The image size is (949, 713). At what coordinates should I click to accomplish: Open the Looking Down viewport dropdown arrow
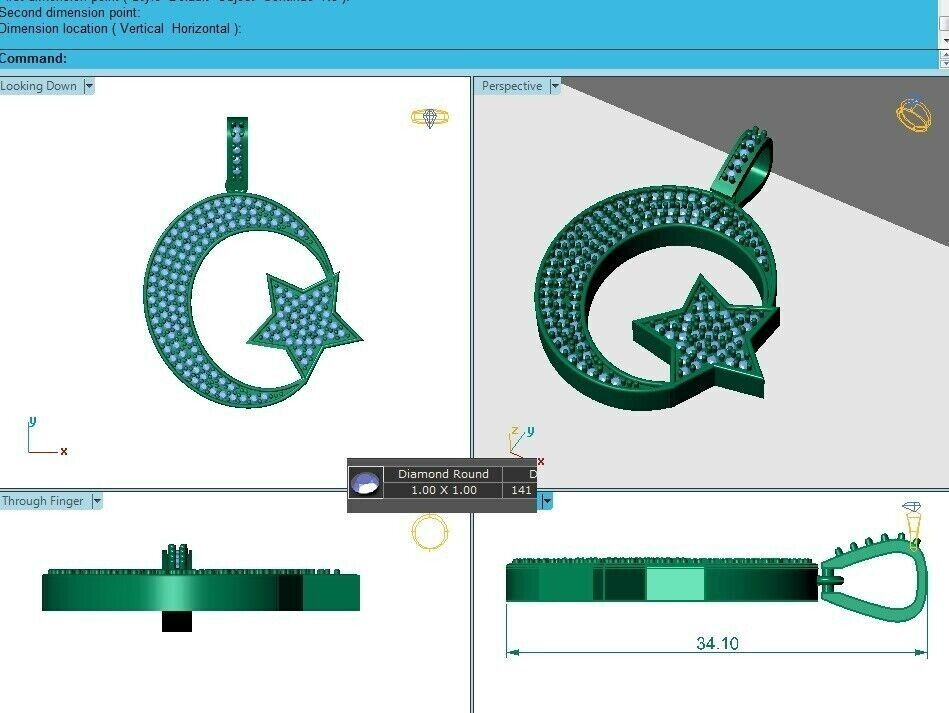pos(89,86)
